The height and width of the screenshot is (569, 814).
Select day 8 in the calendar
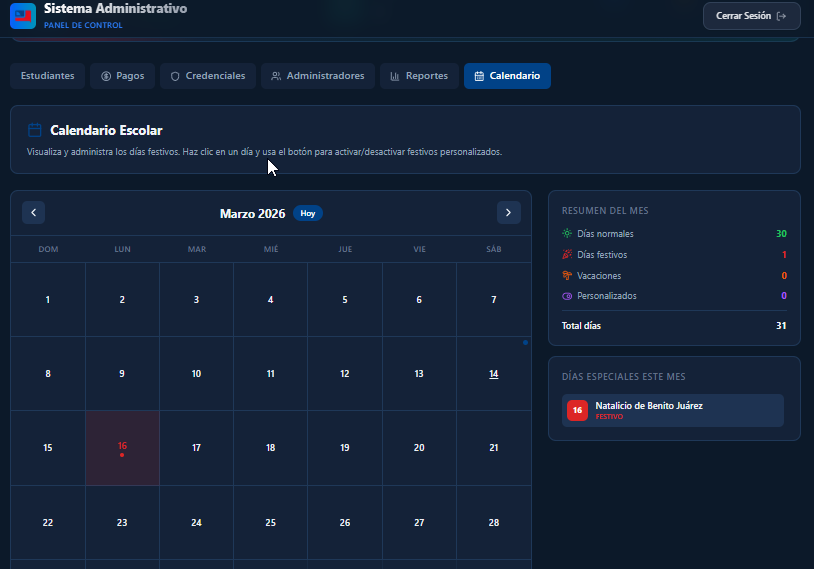coord(48,374)
